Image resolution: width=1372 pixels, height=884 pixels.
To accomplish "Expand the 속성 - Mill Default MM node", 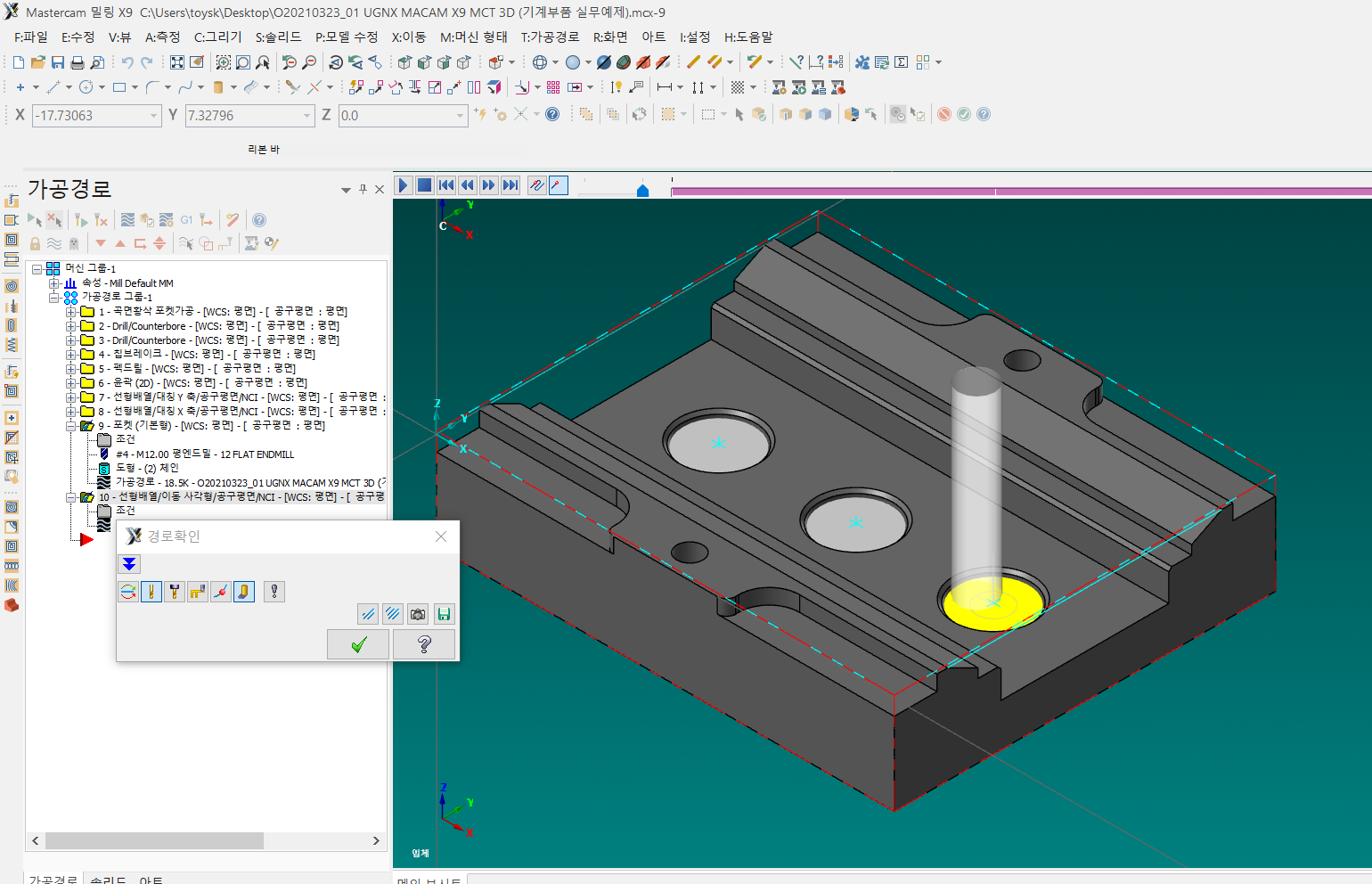I will click(x=54, y=283).
